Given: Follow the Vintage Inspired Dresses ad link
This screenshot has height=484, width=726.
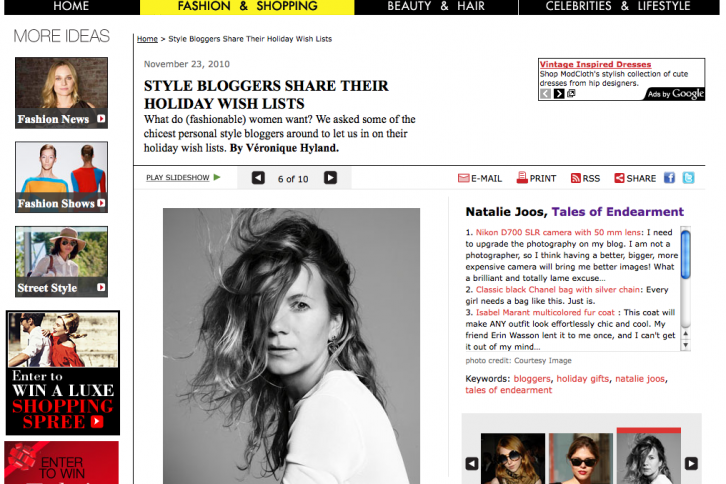Looking at the screenshot, I should click(x=595, y=64).
